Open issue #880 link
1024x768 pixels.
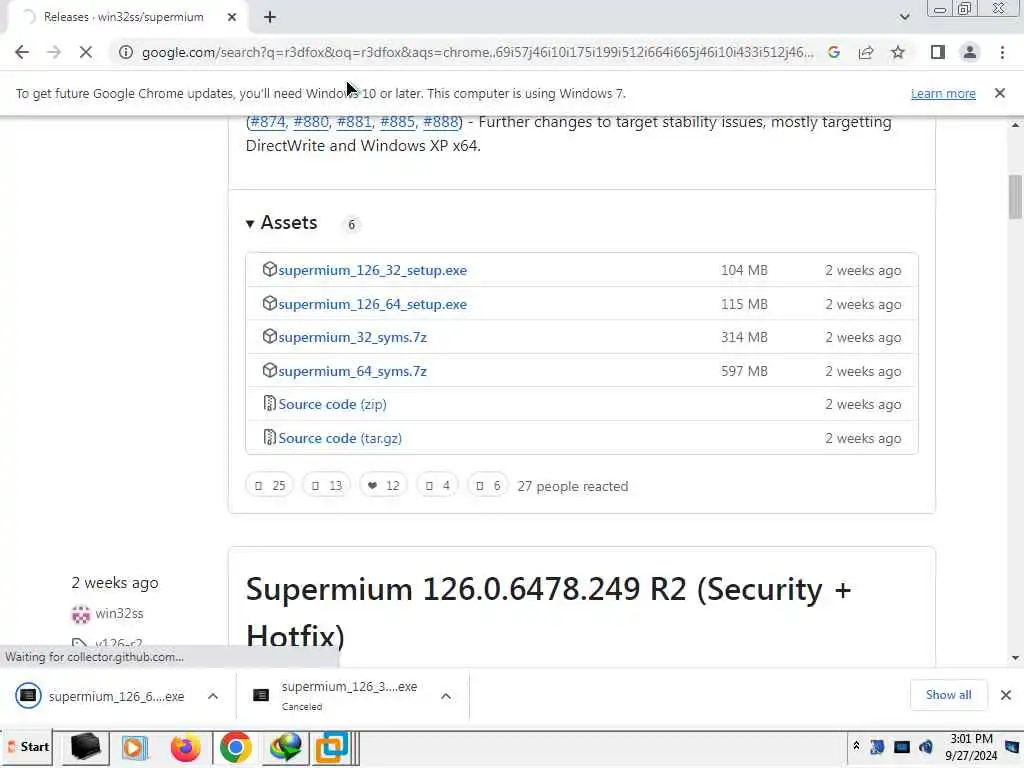(311, 122)
